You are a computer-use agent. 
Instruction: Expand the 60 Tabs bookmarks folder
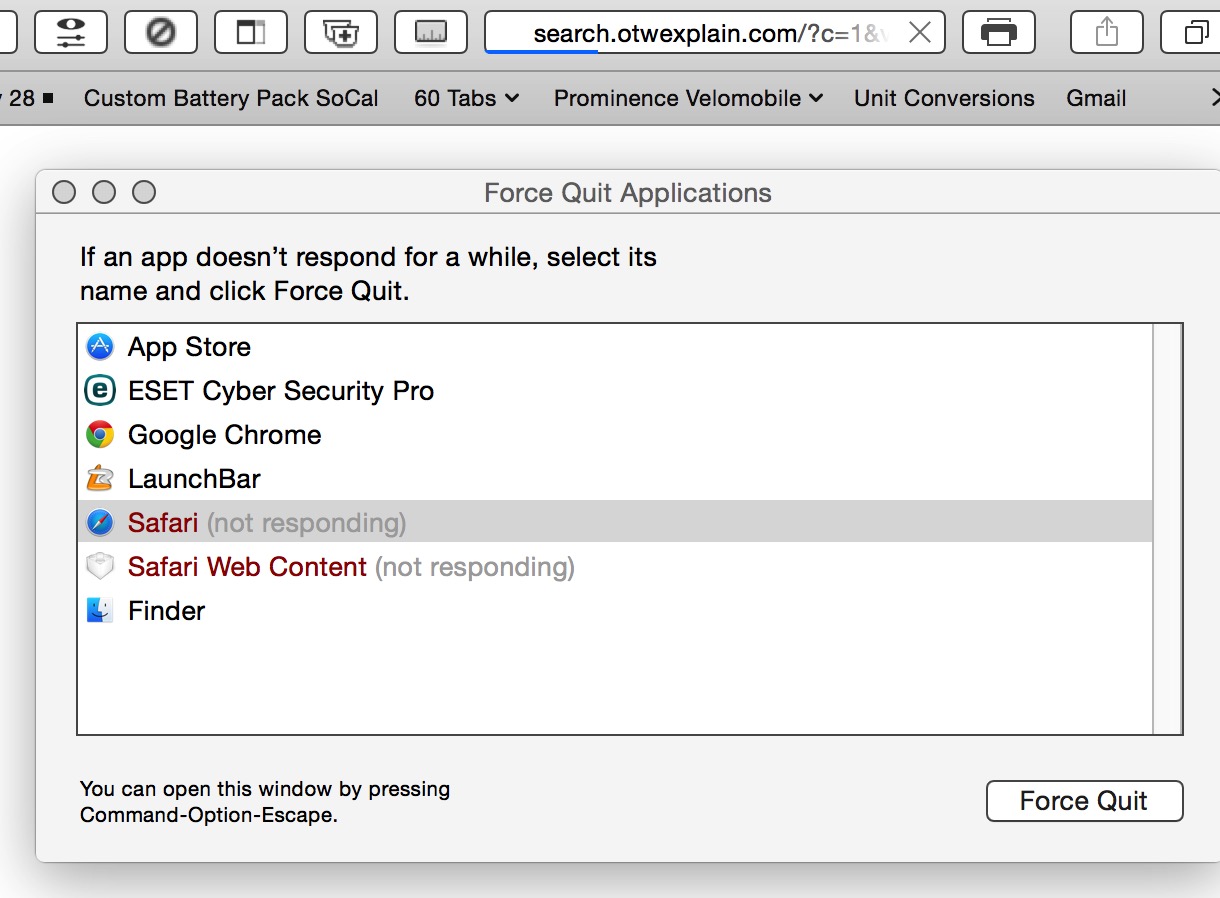point(466,98)
